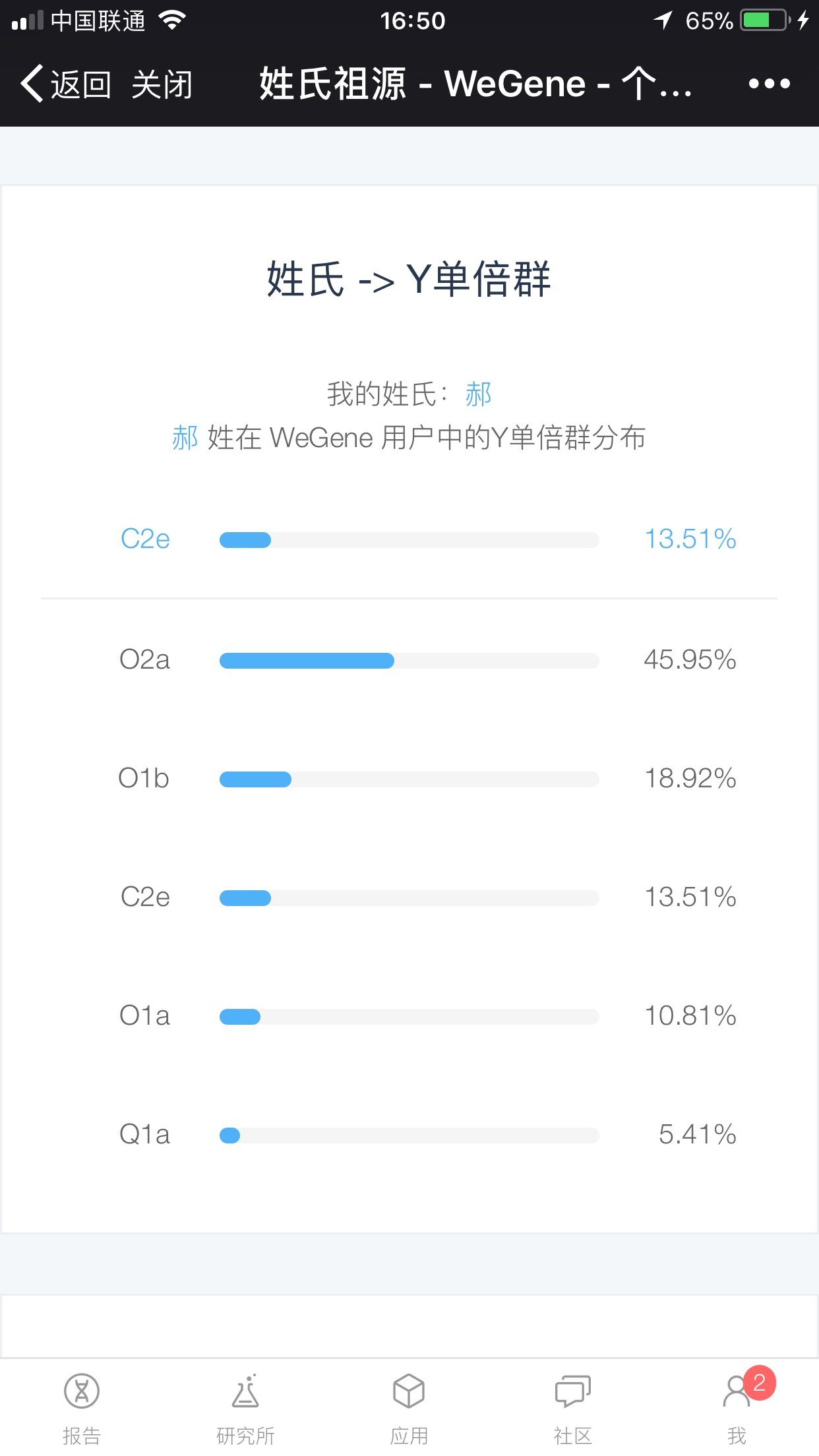The image size is (819, 1456).
Task: Tap the back chevron arrow icon
Action: [x=32, y=84]
